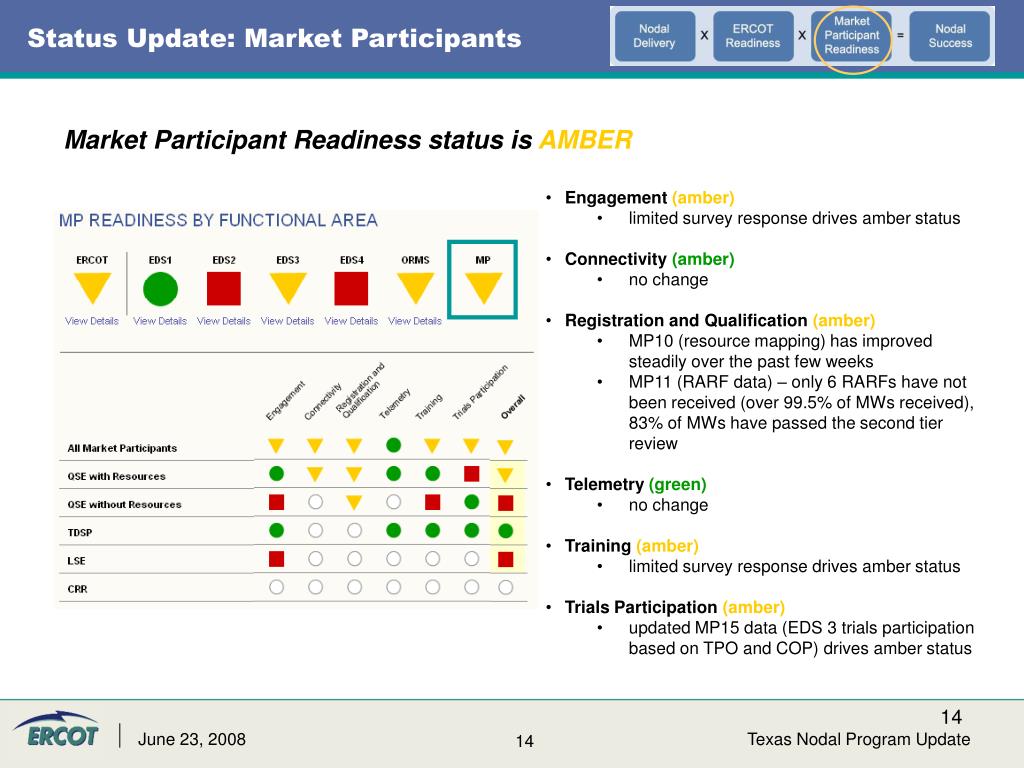This screenshot has height=768, width=1024.
Task: Open View Details under EDS2
Action: click(x=224, y=321)
